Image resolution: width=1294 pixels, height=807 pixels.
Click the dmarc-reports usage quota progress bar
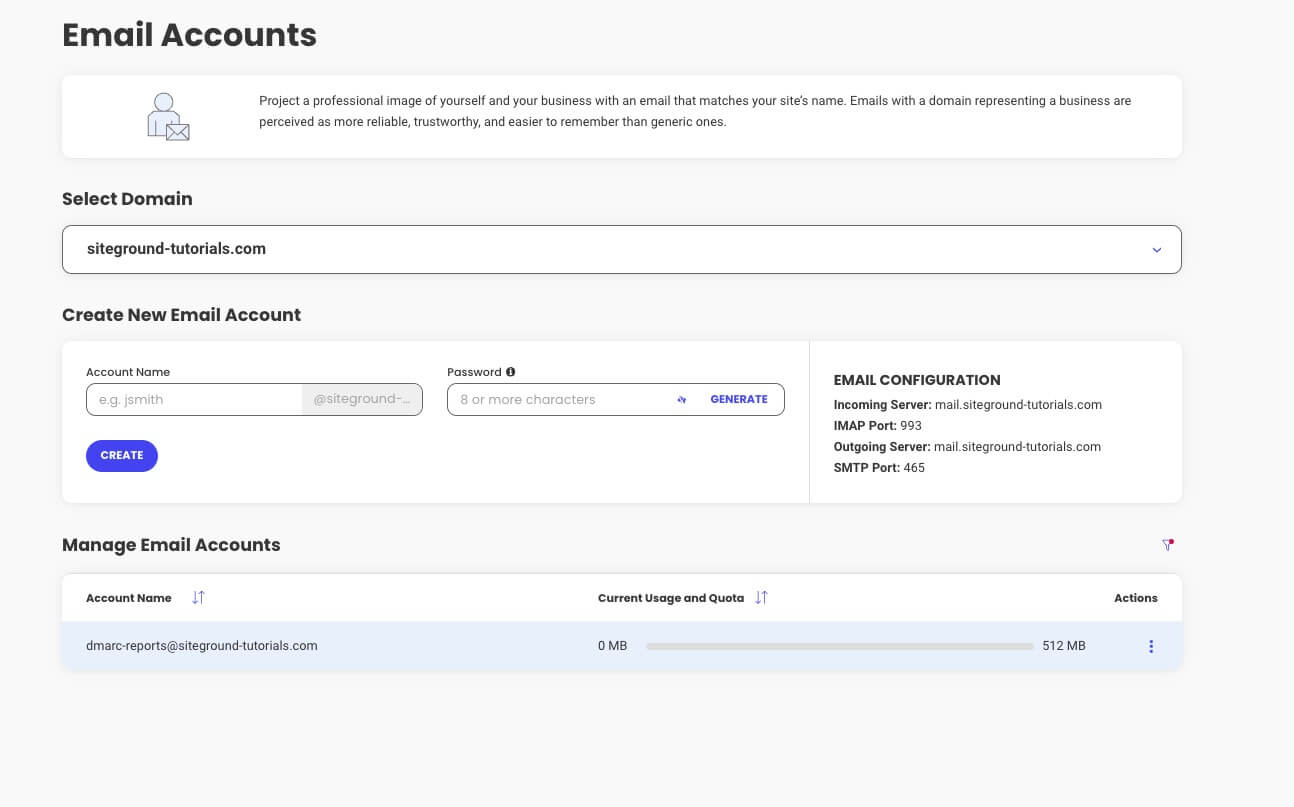(x=840, y=646)
